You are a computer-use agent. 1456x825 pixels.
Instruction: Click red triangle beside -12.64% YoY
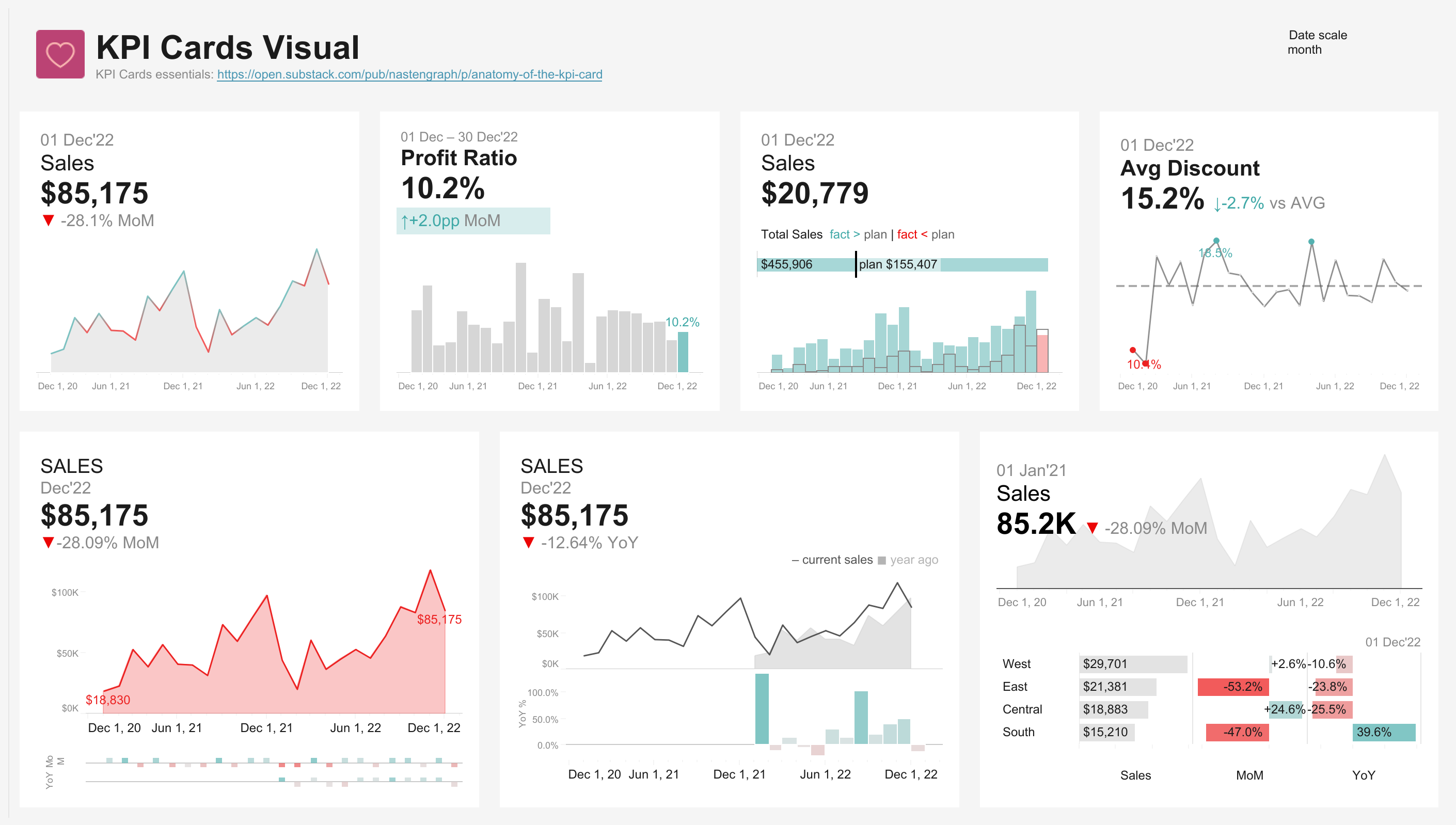coord(529,542)
